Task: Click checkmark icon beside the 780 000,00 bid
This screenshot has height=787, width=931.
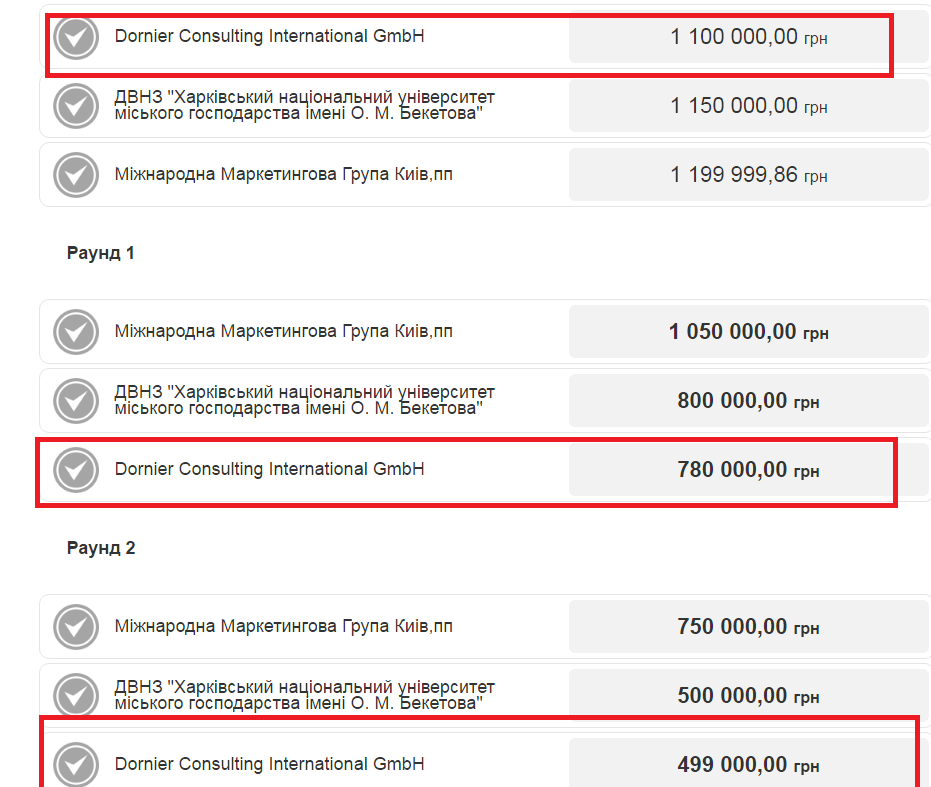Action: point(76,470)
